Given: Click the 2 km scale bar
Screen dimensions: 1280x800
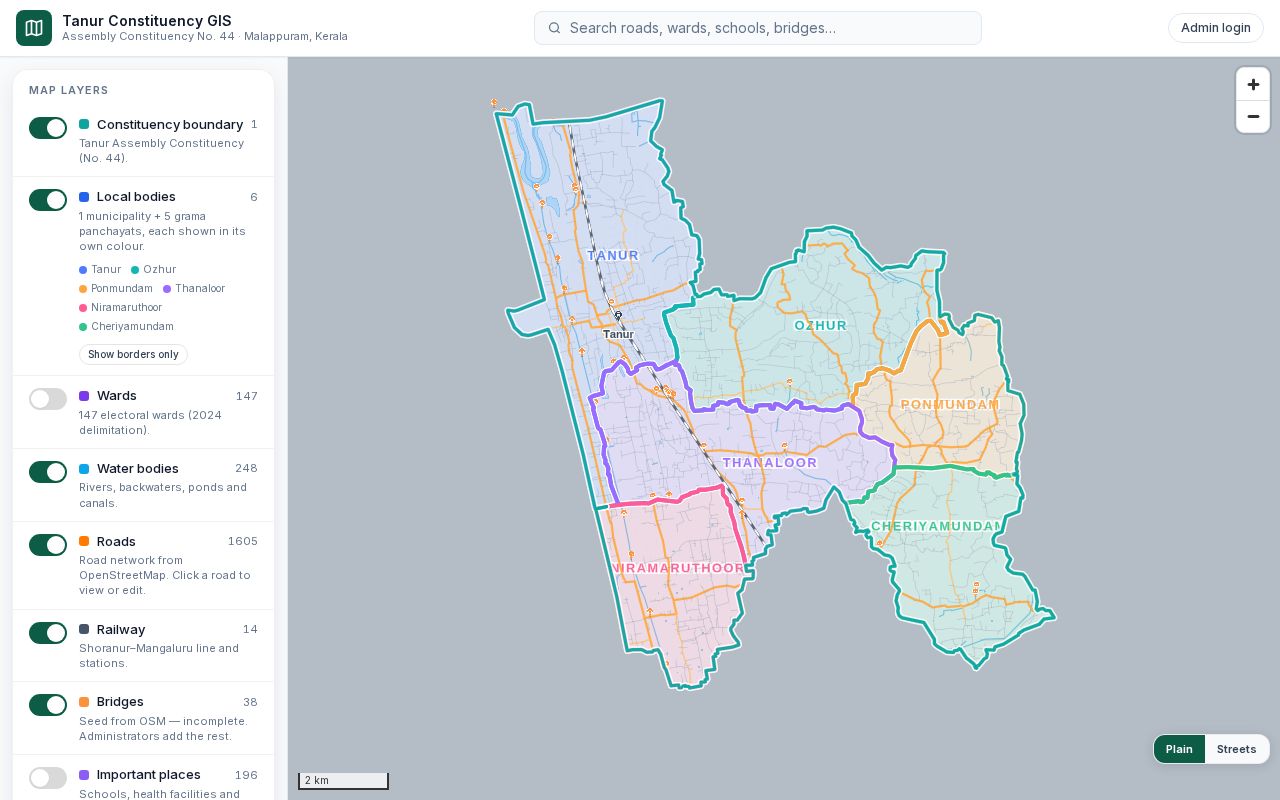Looking at the screenshot, I should tap(343, 781).
